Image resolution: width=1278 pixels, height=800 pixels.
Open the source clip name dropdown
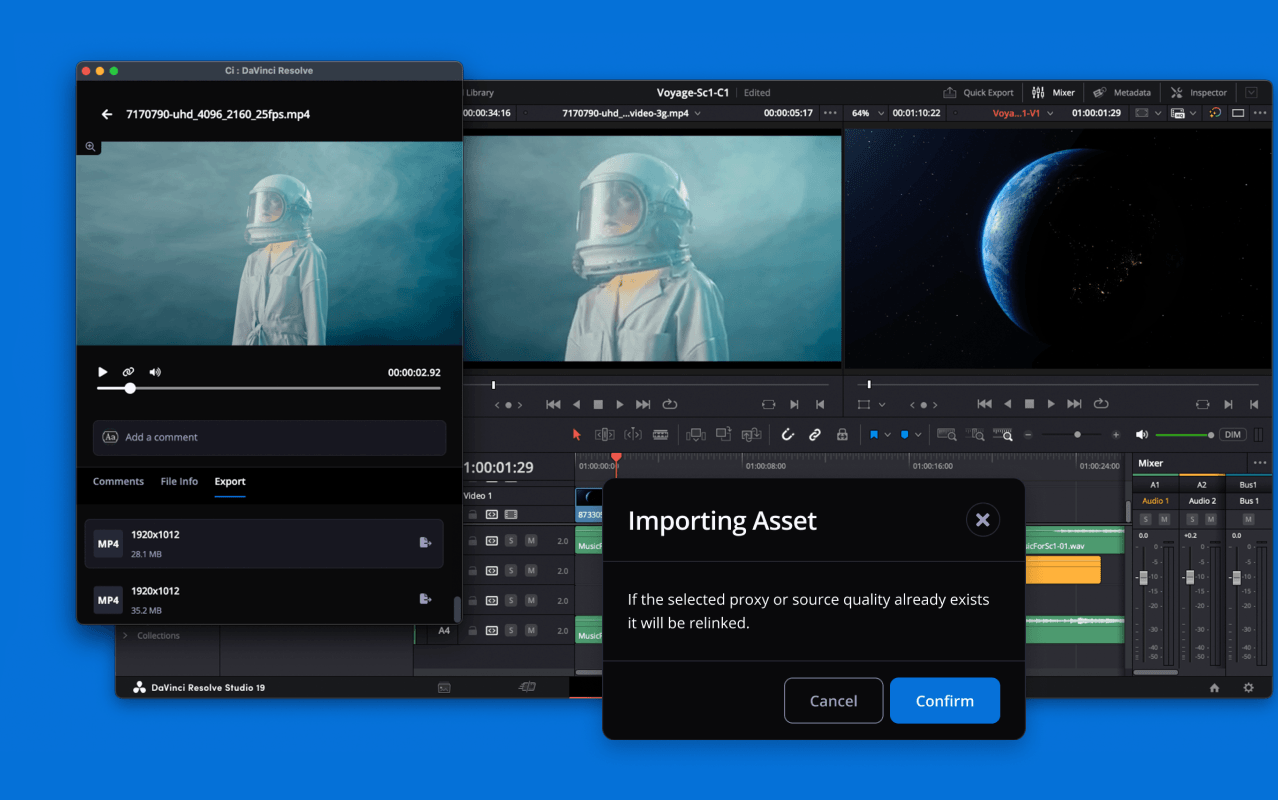click(697, 114)
